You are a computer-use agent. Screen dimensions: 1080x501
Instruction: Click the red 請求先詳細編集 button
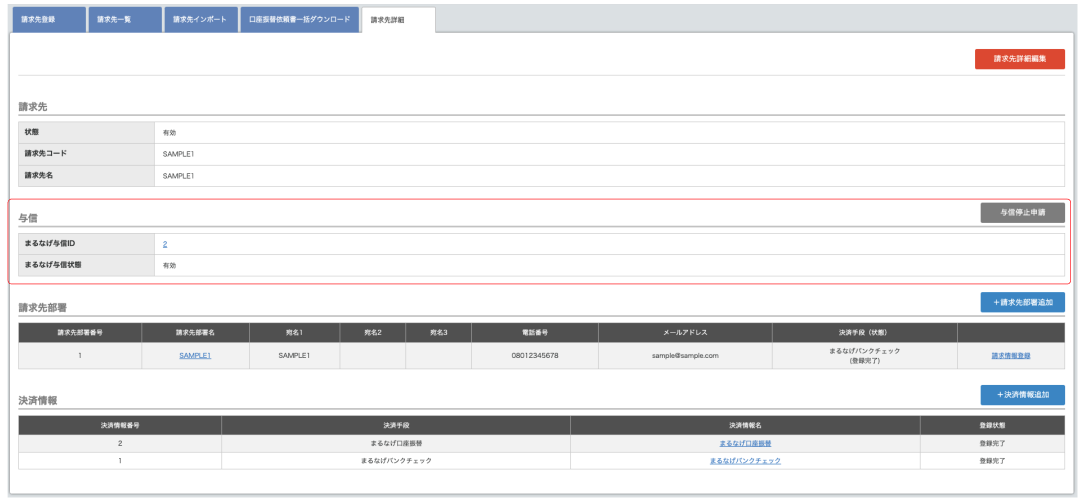click(x=1019, y=59)
